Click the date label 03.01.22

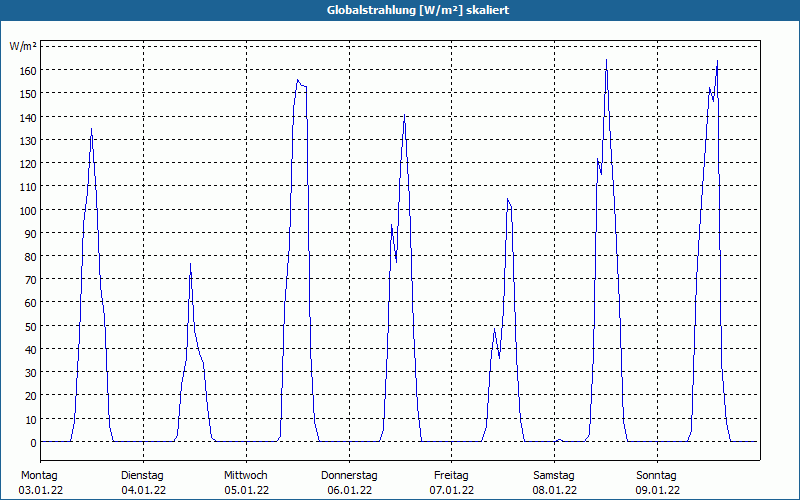tap(41, 490)
